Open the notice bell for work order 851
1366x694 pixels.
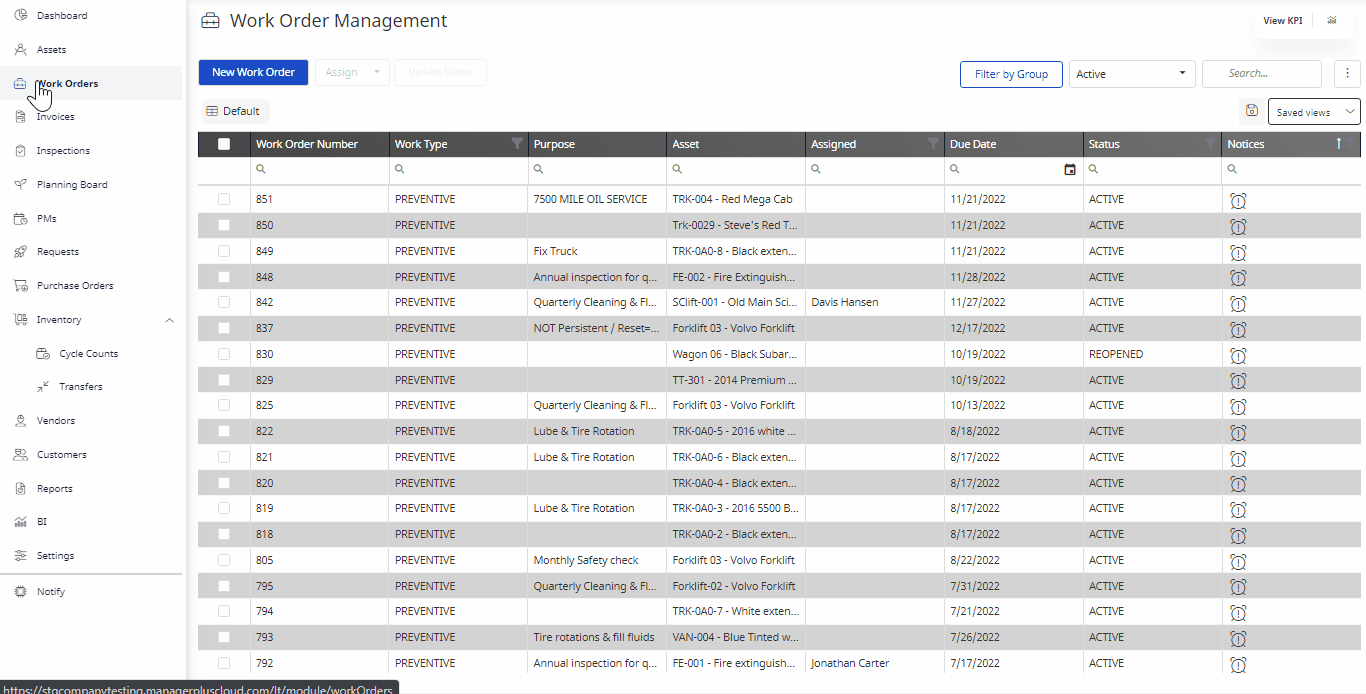click(x=1238, y=200)
